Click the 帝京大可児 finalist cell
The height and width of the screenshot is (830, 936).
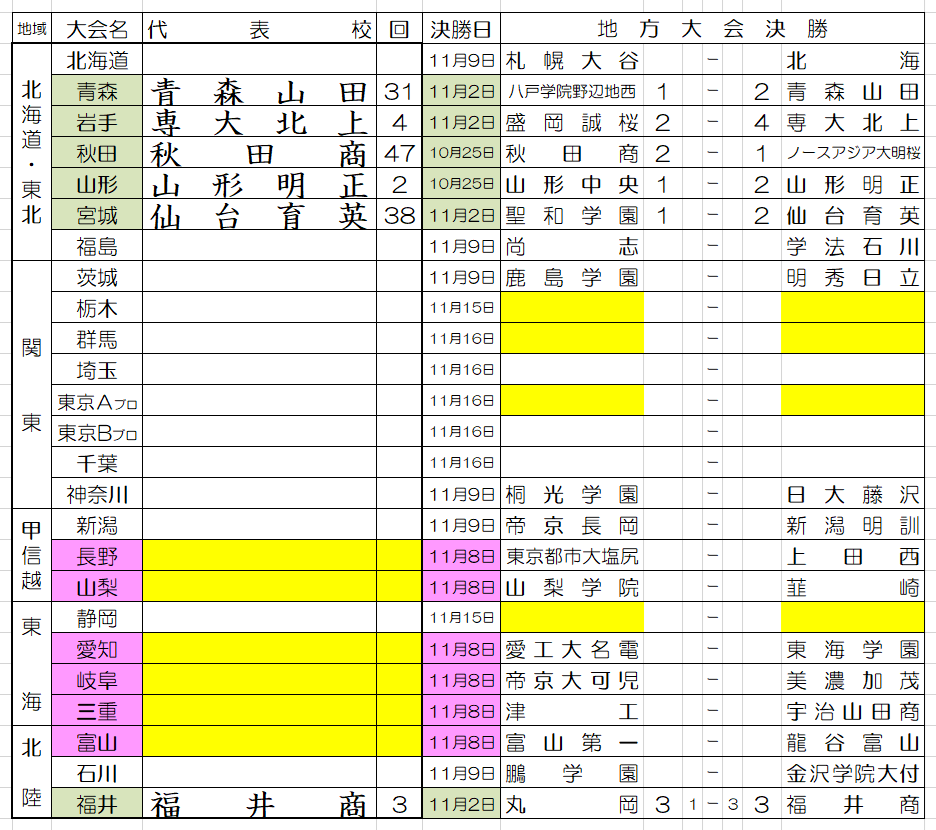pos(572,680)
